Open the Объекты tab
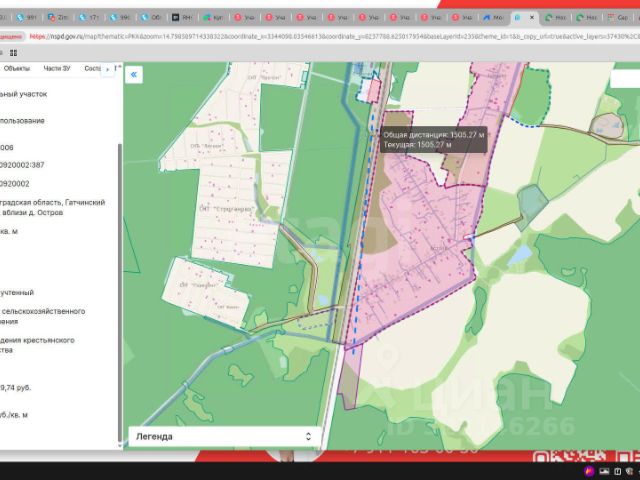Viewport: 640px width, 480px height. [17, 68]
